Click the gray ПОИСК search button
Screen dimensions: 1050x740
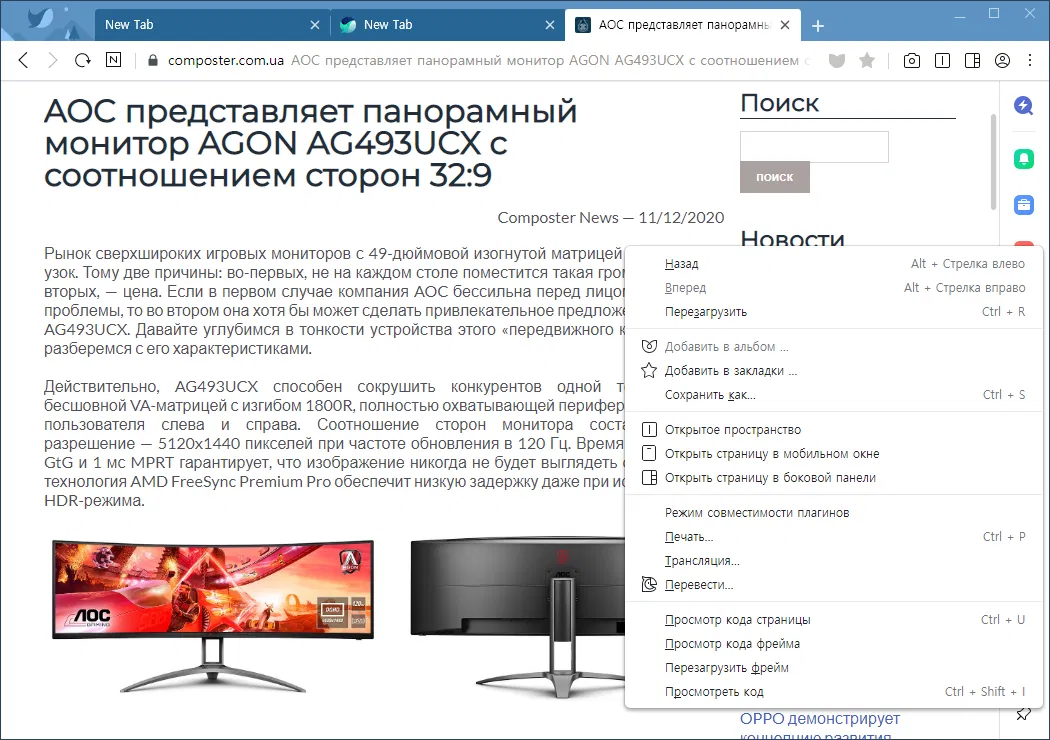click(775, 177)
